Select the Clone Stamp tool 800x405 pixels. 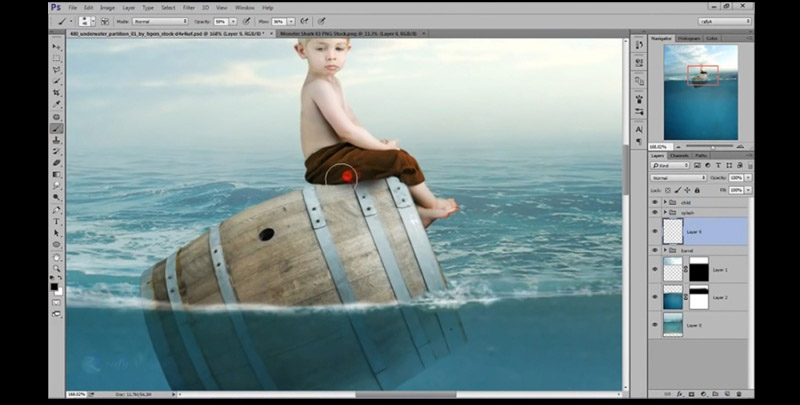pyautogui.click(x=57, y=140)
